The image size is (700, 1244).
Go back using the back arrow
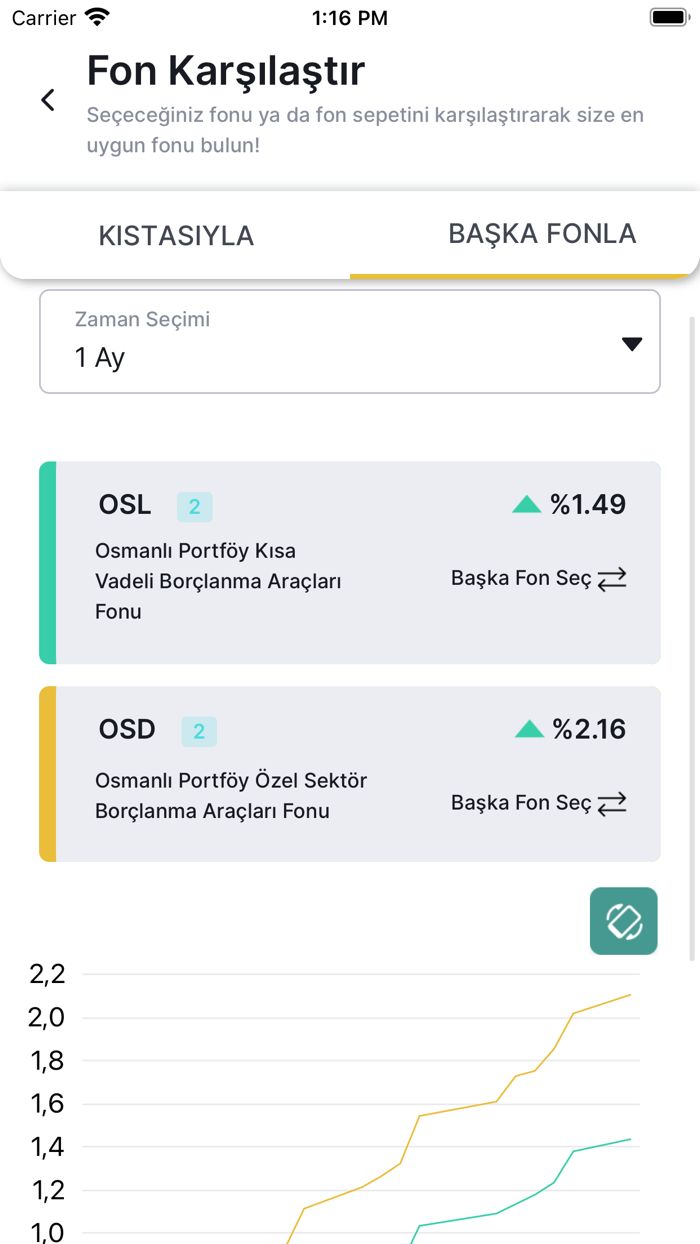pyautogui.click(x=47, y=99)
